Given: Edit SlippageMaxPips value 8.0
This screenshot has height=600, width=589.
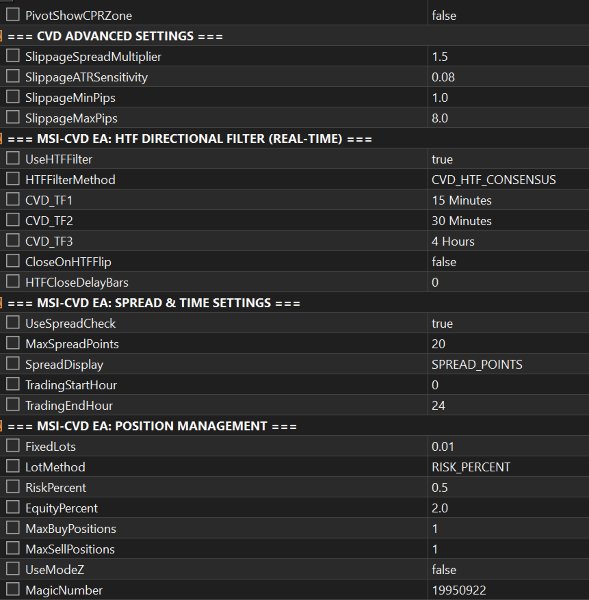Looking at the screenshot, I should [439, 118].
